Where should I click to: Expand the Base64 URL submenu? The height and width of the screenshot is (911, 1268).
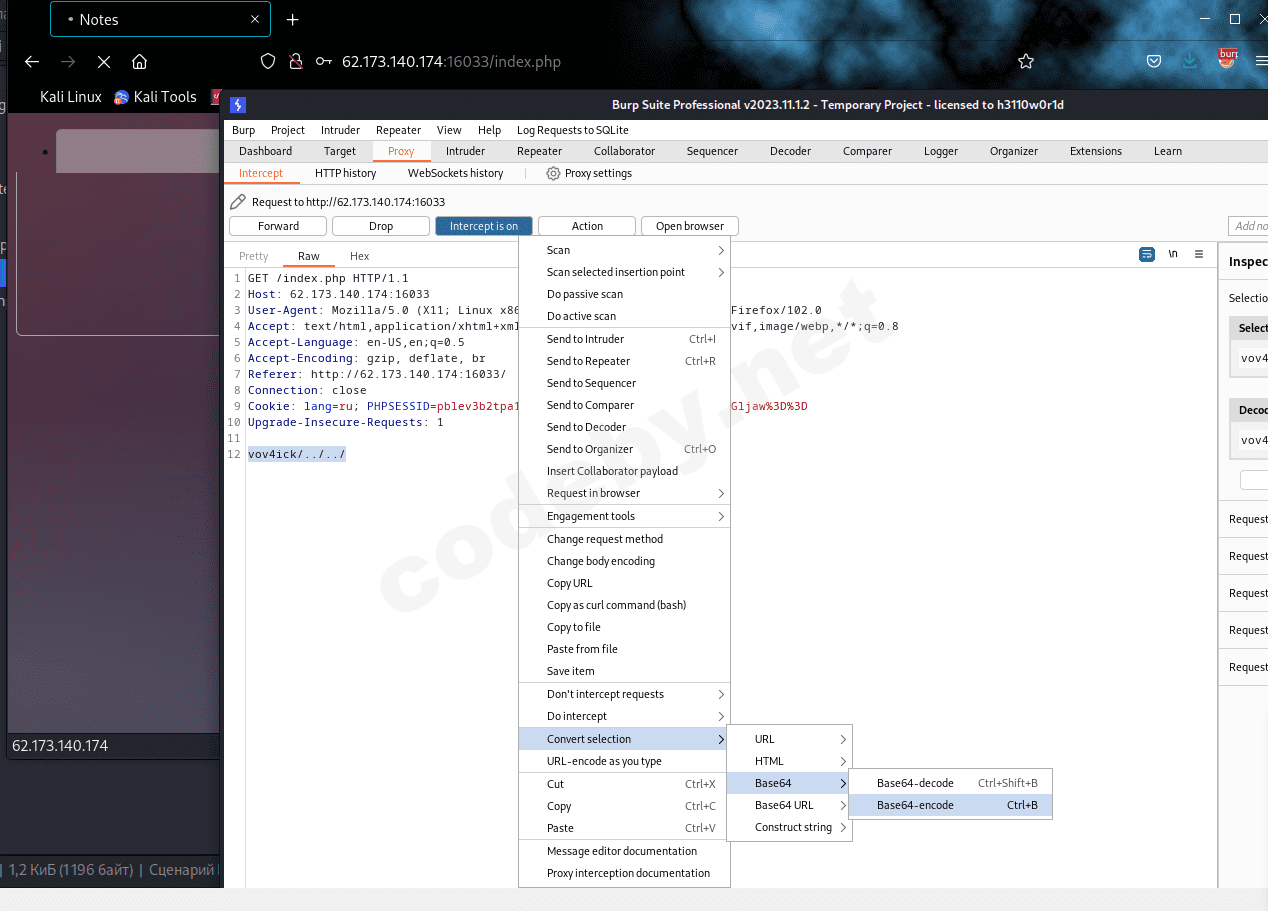pyautogui.click(x=784, y=805)
